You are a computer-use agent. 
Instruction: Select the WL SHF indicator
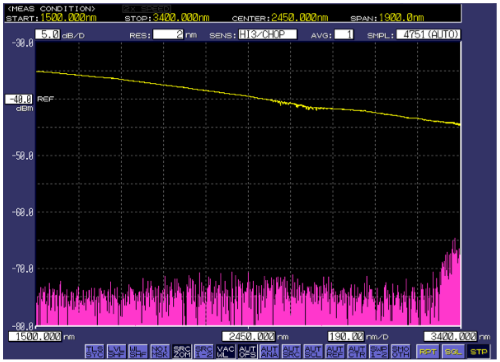(x=138, y=352)
